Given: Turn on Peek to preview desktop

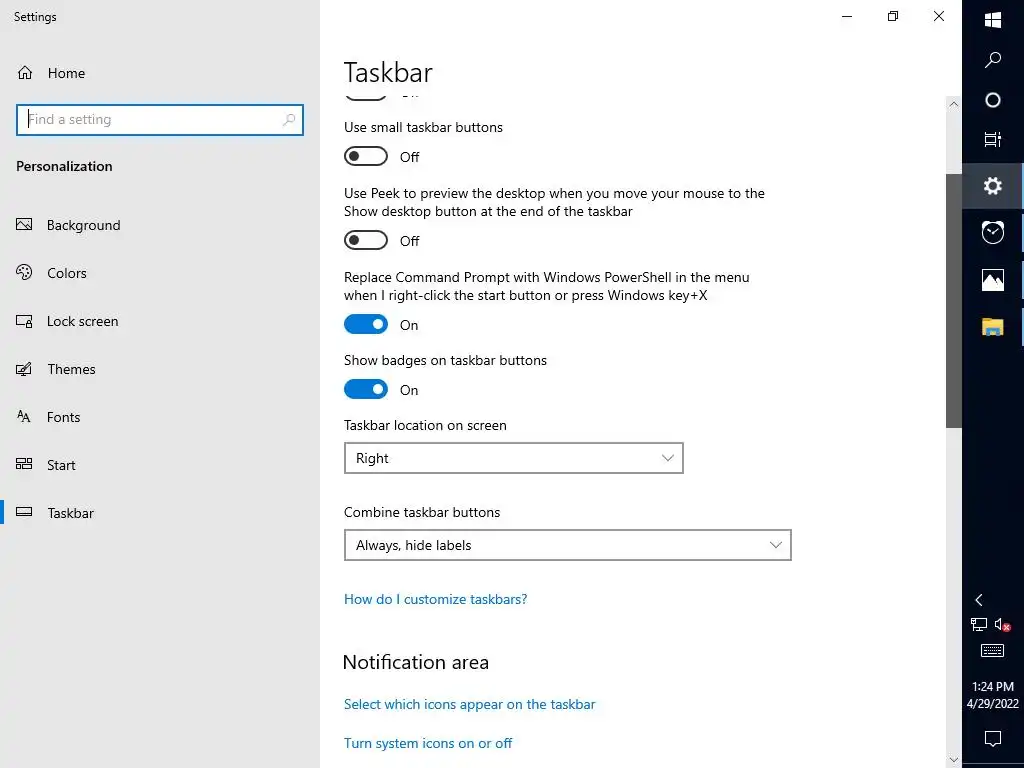Looking at the screenshot, I should pyautogui.click(x=366, y=241).
